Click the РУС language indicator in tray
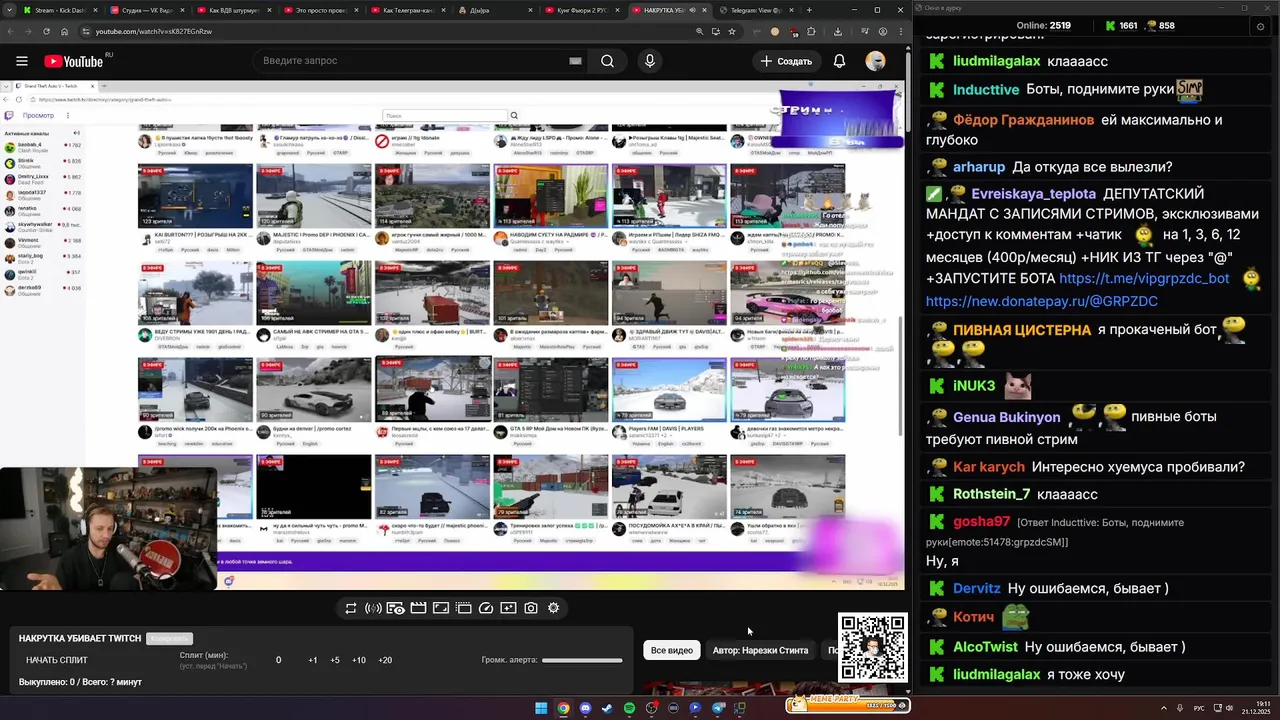The image size is (1280, 720). (x=1199, y=708)
